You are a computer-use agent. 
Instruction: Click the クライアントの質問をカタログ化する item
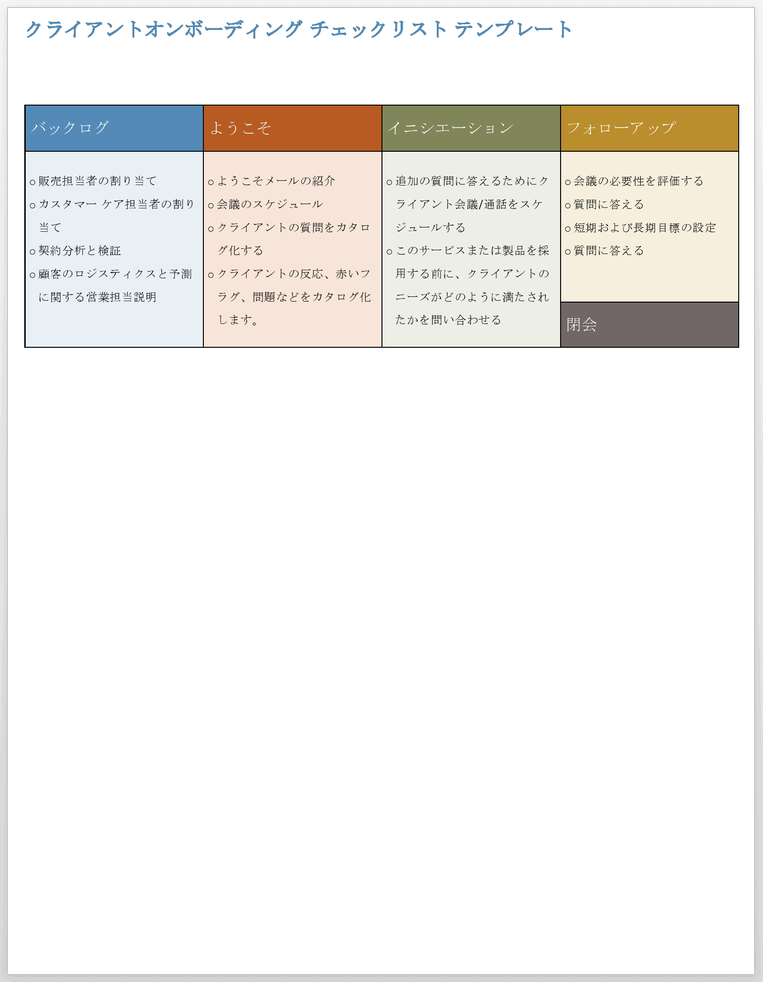click(293, 228)
